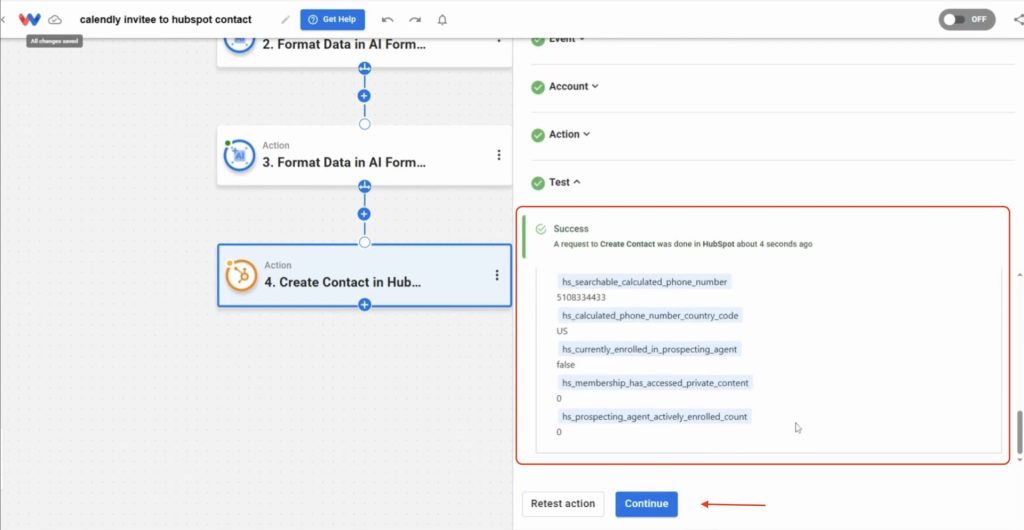Select step 4 Create Contact in HubSpot
Viewport: 1024px width, 530px height.
point(364,275)
